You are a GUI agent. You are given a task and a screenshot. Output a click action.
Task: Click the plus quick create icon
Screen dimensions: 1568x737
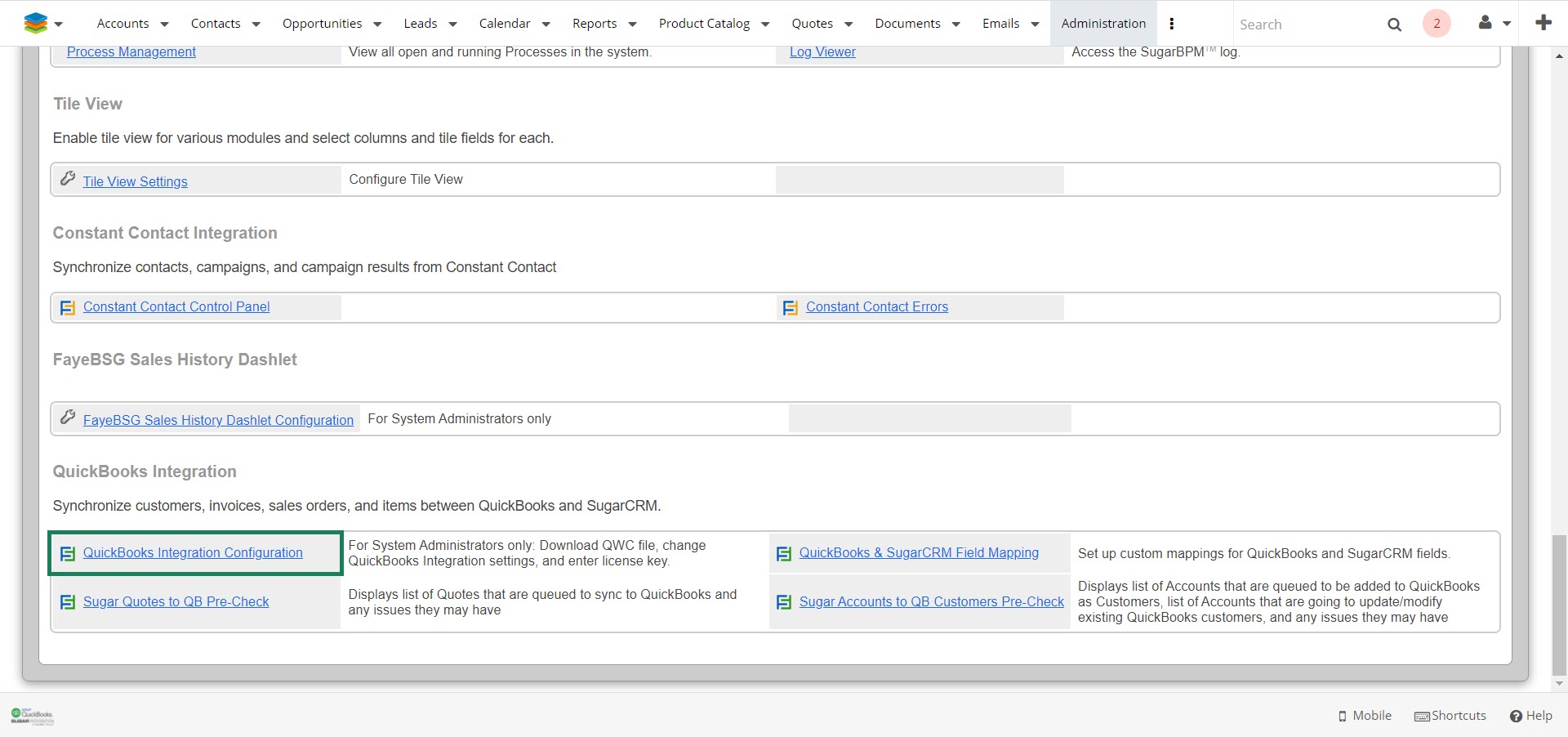coord(1543,23)
